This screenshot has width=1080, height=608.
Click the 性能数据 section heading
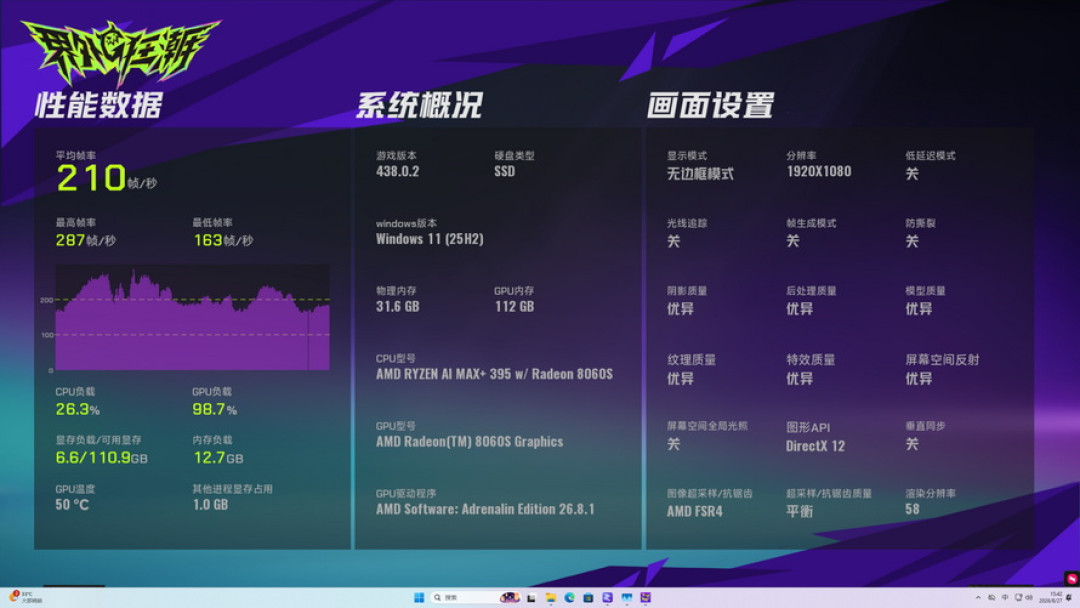tap(98, 105)
